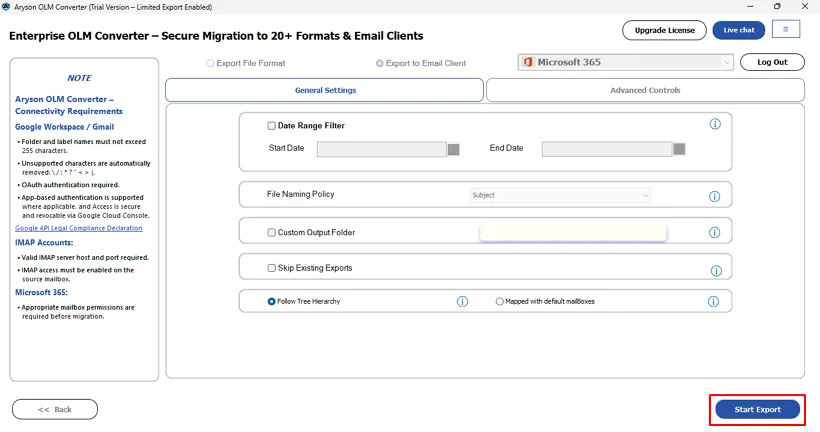Open the Start Date calendar picker
The height and width of the screenshot is (432, 820).
point(453,149)
